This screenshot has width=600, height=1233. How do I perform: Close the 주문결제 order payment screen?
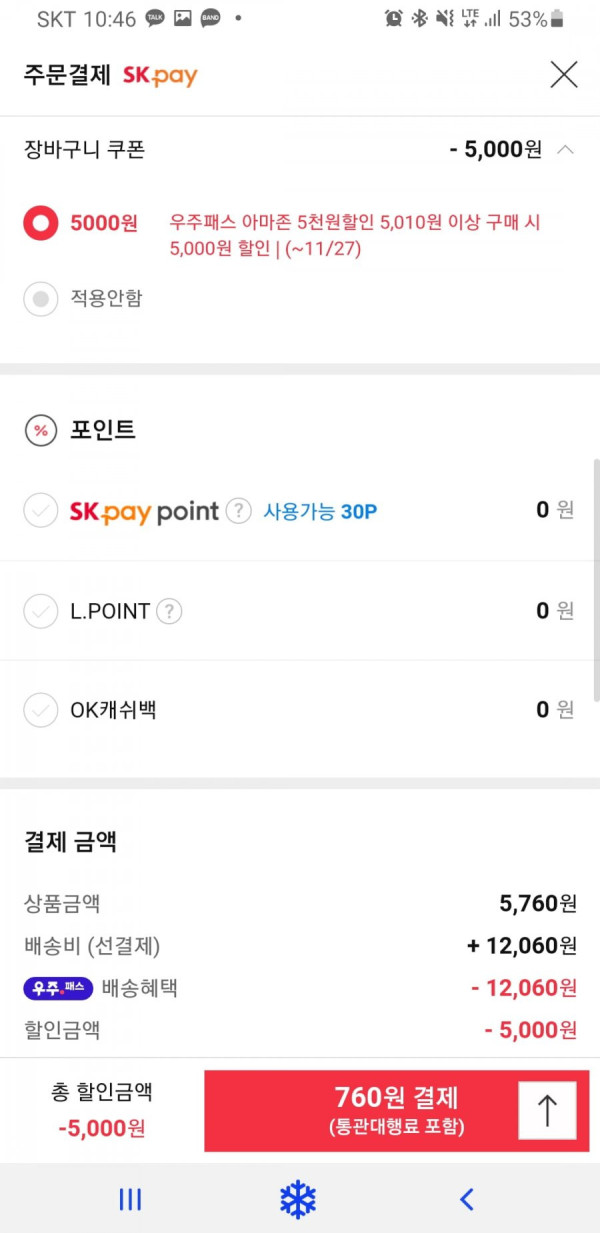tap(564, 74)
